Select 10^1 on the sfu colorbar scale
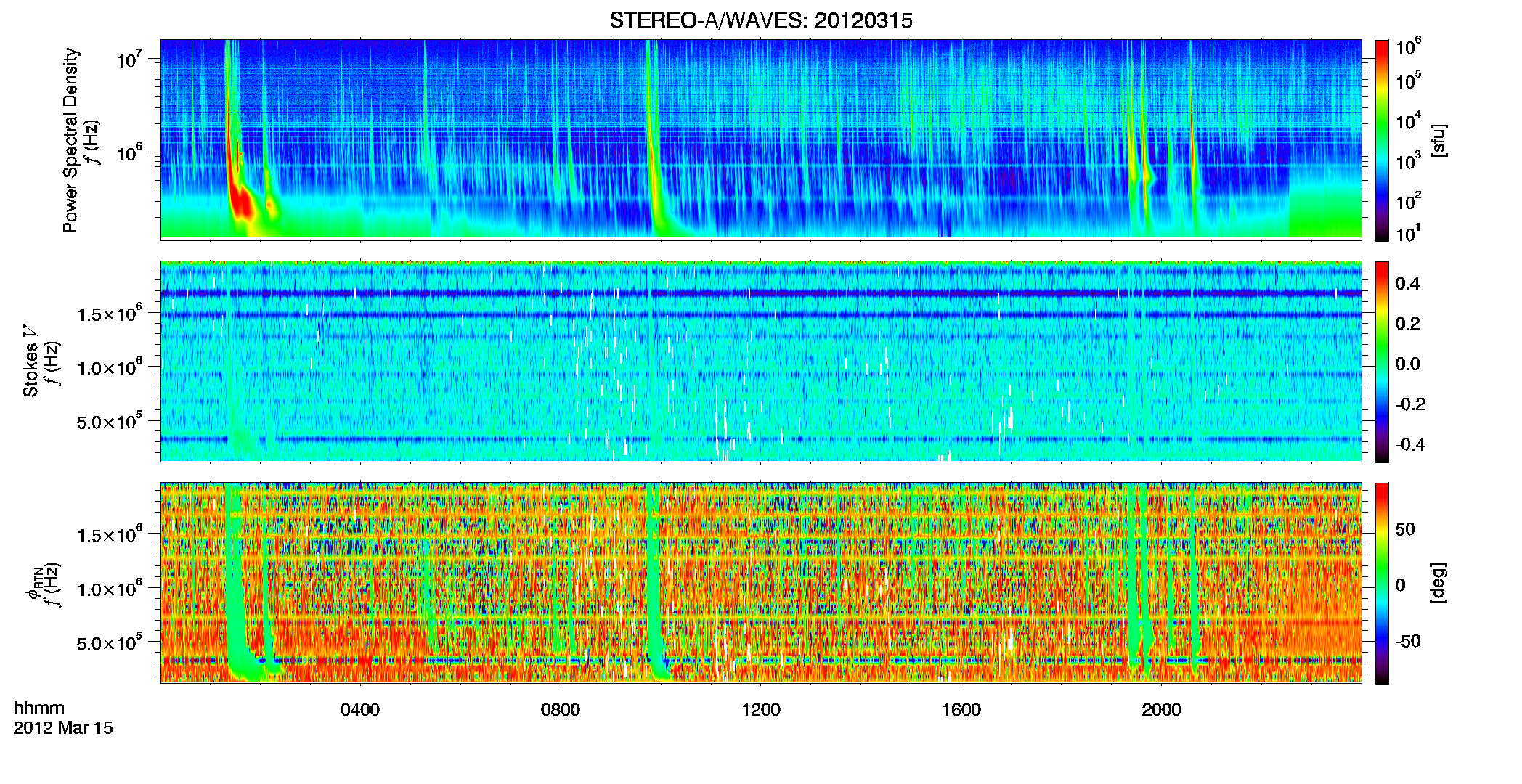Image resolution: width=1522 pixels, height=784 pixels. [1409, 234]
